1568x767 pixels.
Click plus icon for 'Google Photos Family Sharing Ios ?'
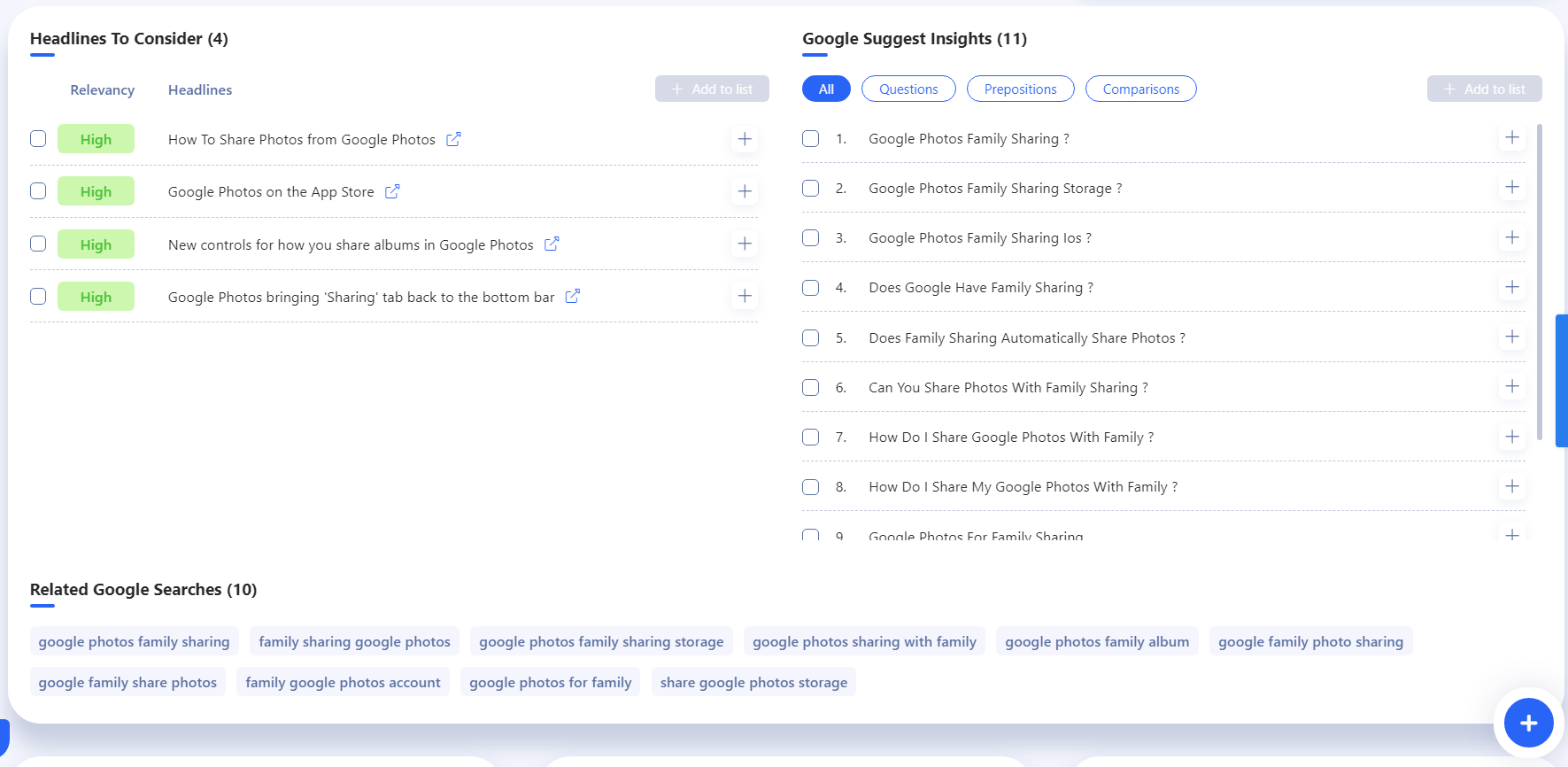tap(1512, 237)
